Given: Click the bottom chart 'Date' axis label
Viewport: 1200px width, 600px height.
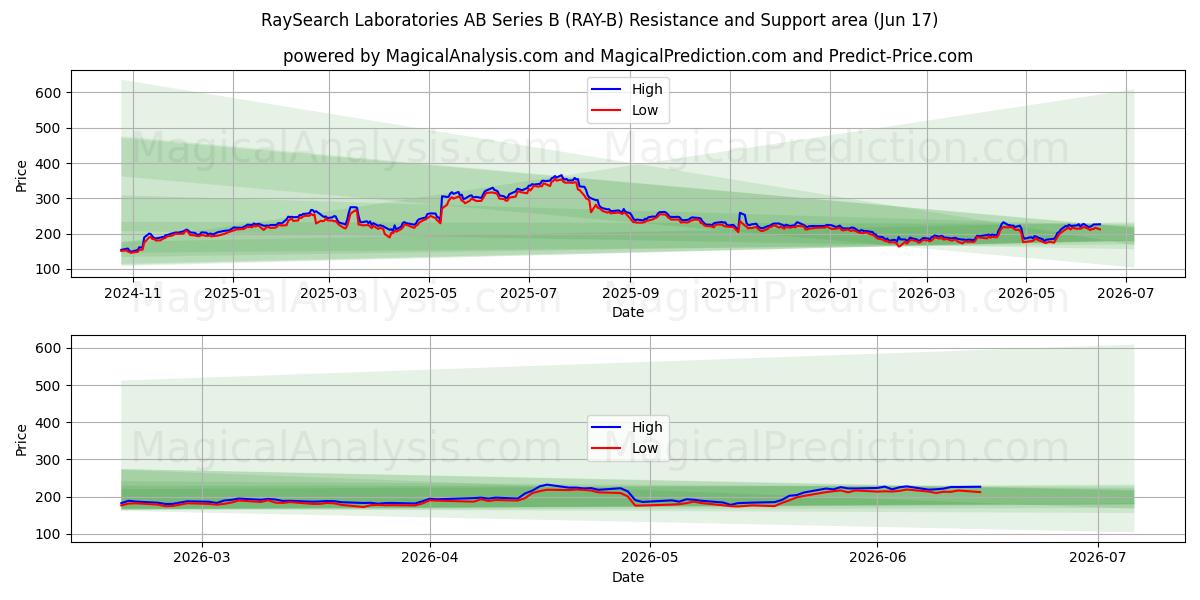Looking at the screenshot, I should (628, 577).
